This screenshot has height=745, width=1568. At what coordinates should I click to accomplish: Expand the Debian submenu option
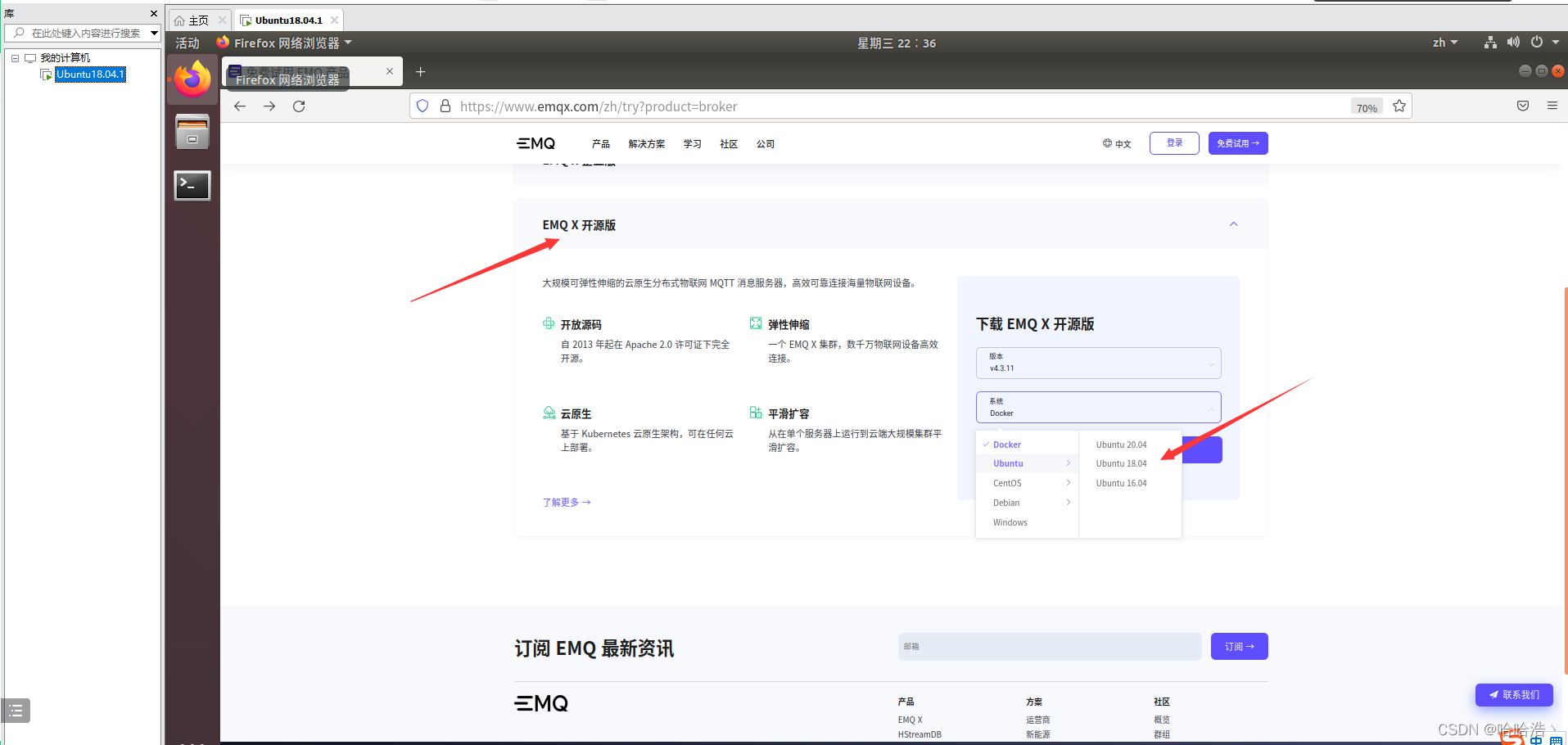pos(1028,503)
